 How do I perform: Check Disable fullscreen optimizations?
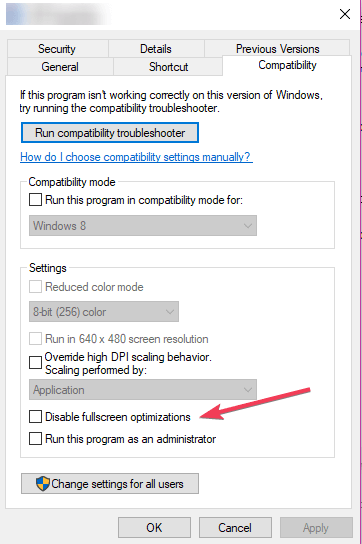coord(35,416)
